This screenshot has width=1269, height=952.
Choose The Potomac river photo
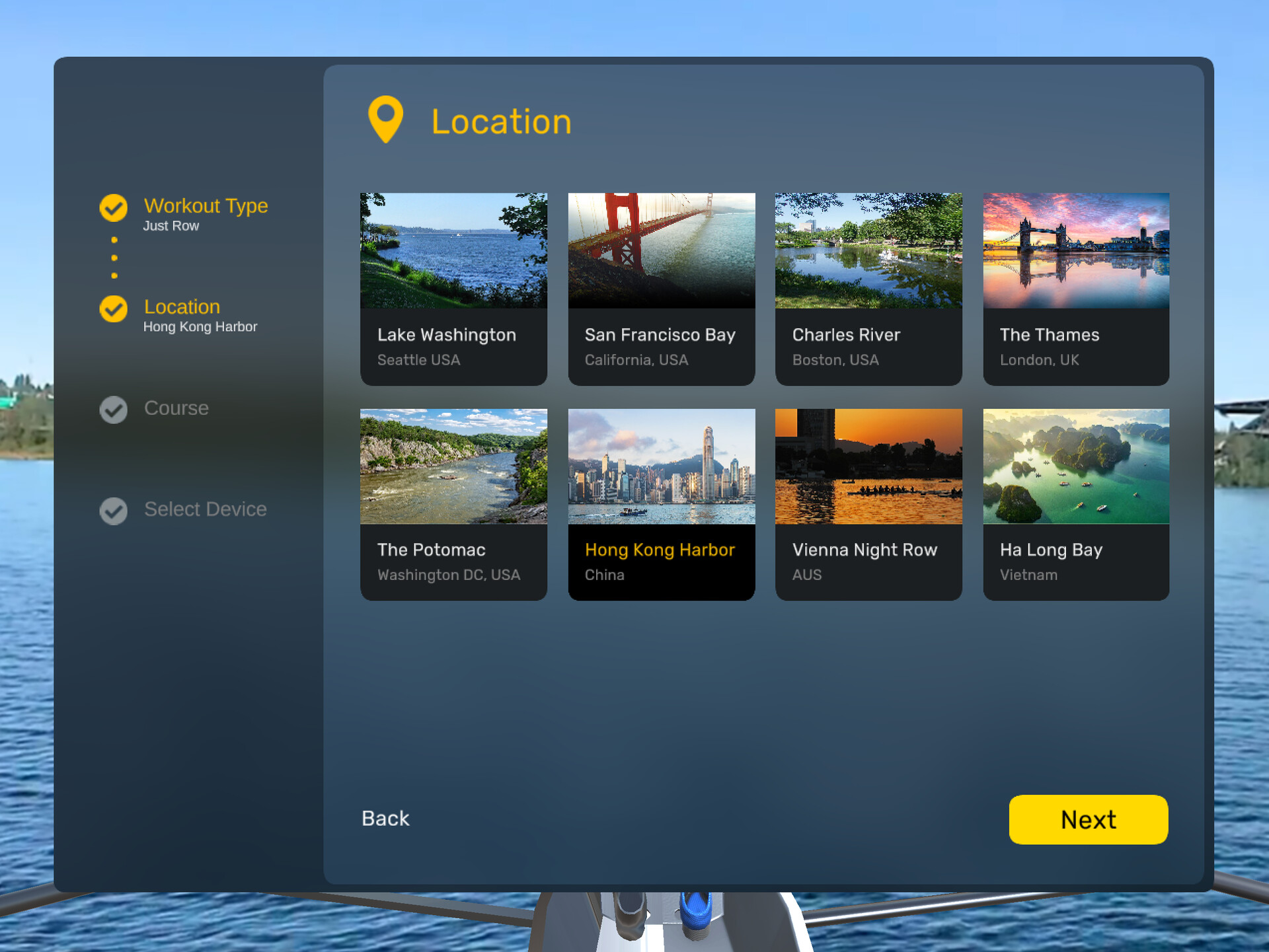pyautogui.click(x=453, y=466)
